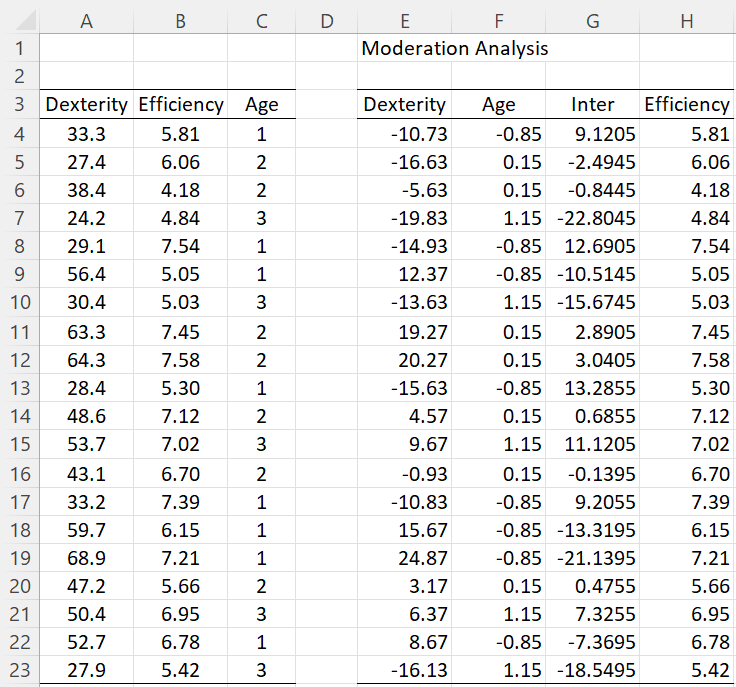
Task: Click cell with value 9.1205
Action: click(x=592, y=134)
